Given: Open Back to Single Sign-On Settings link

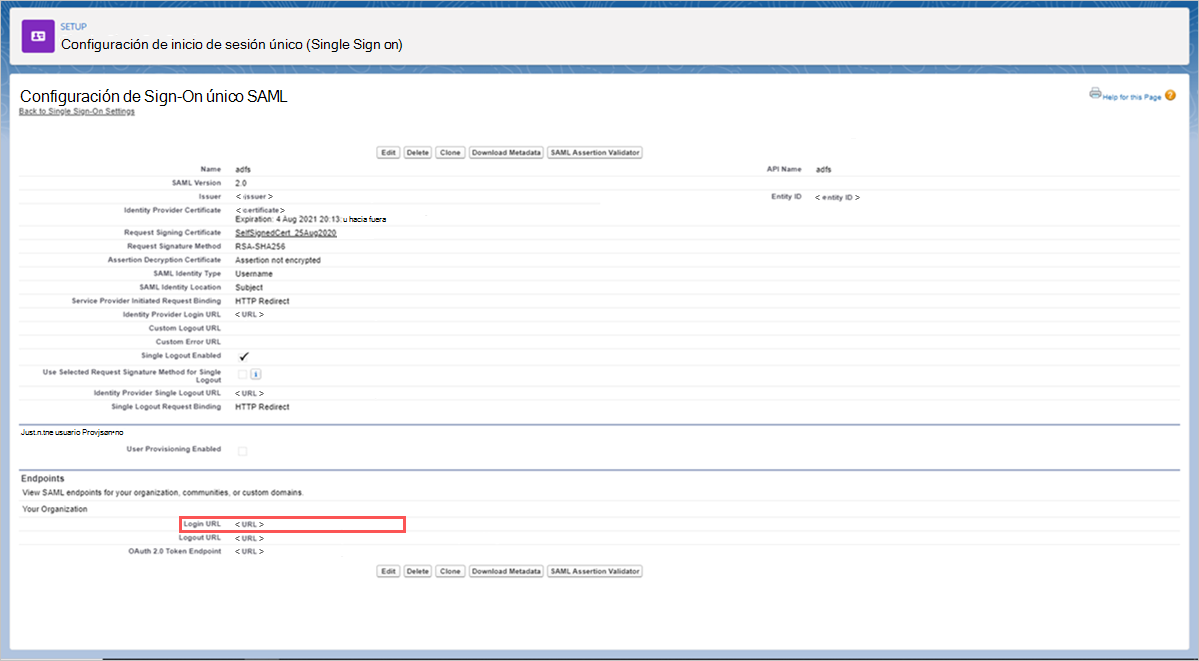Looking at the screenshot, I should [x=77, y=111].
